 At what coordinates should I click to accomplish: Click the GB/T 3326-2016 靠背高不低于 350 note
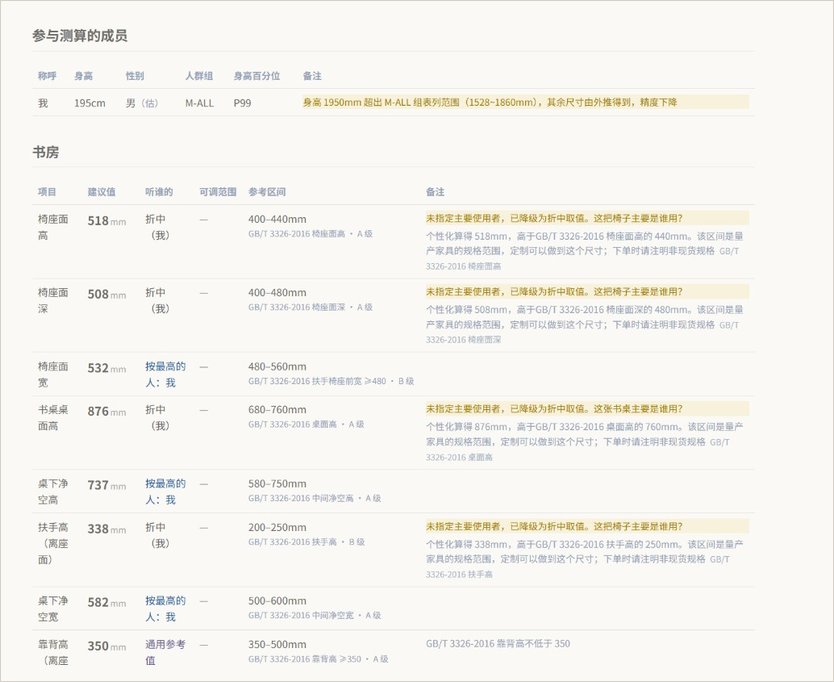(x=498, y=644)
